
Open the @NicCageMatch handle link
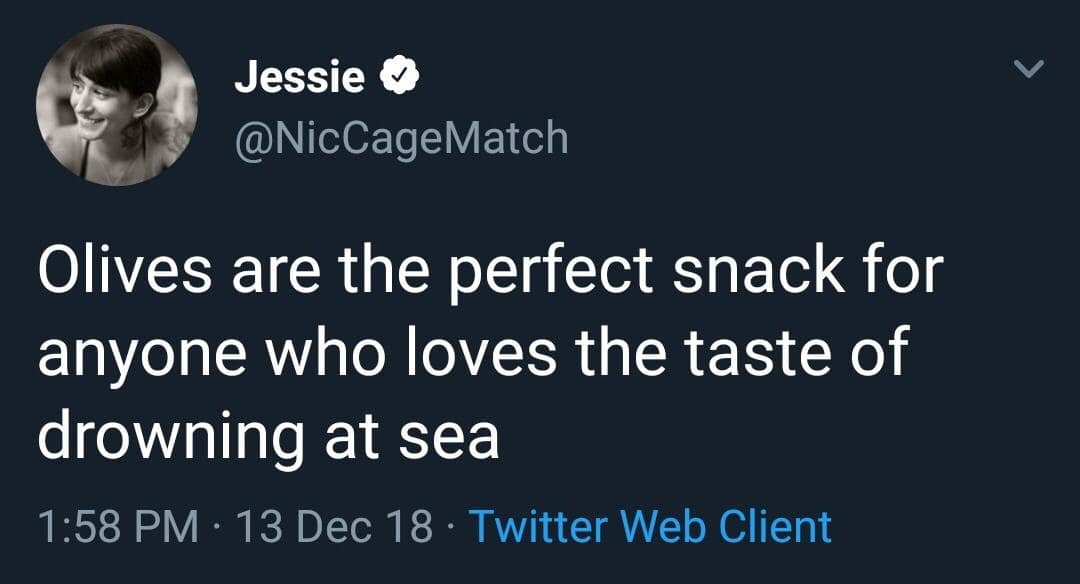pos(400,137)
